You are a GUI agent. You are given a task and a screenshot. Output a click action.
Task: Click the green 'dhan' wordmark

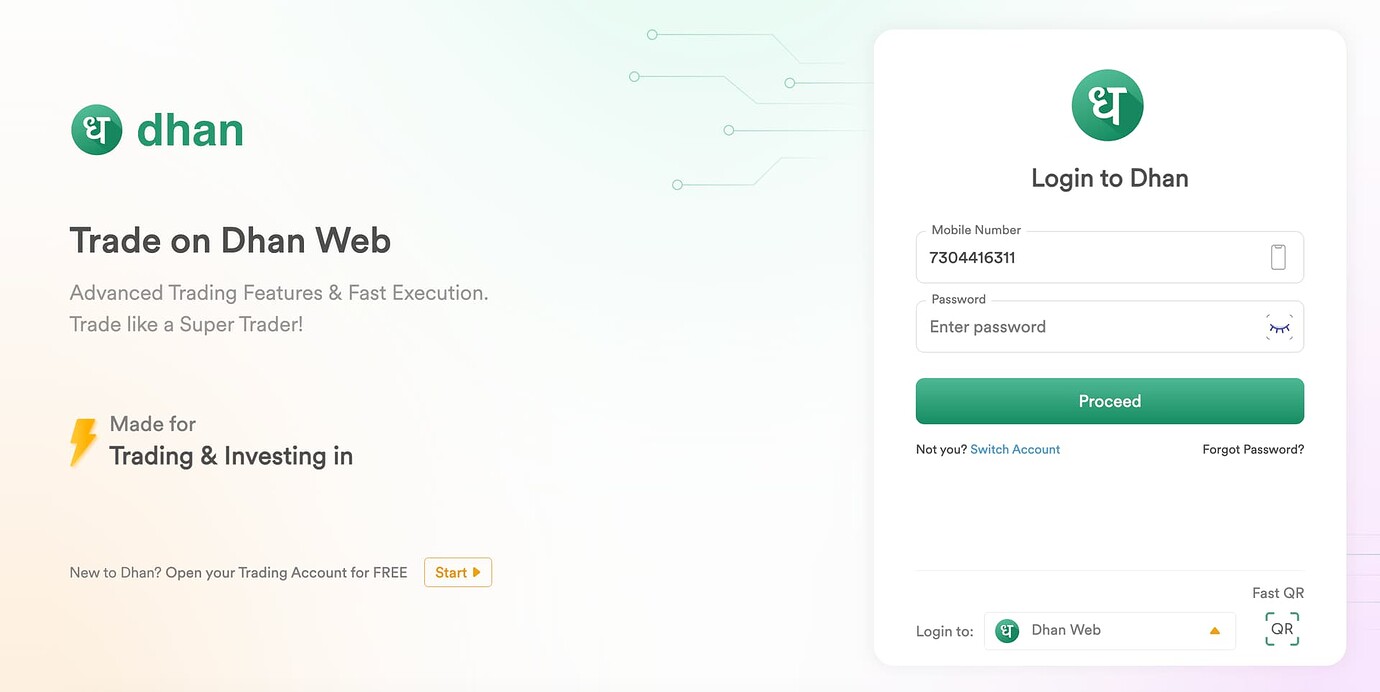(190, 128)
